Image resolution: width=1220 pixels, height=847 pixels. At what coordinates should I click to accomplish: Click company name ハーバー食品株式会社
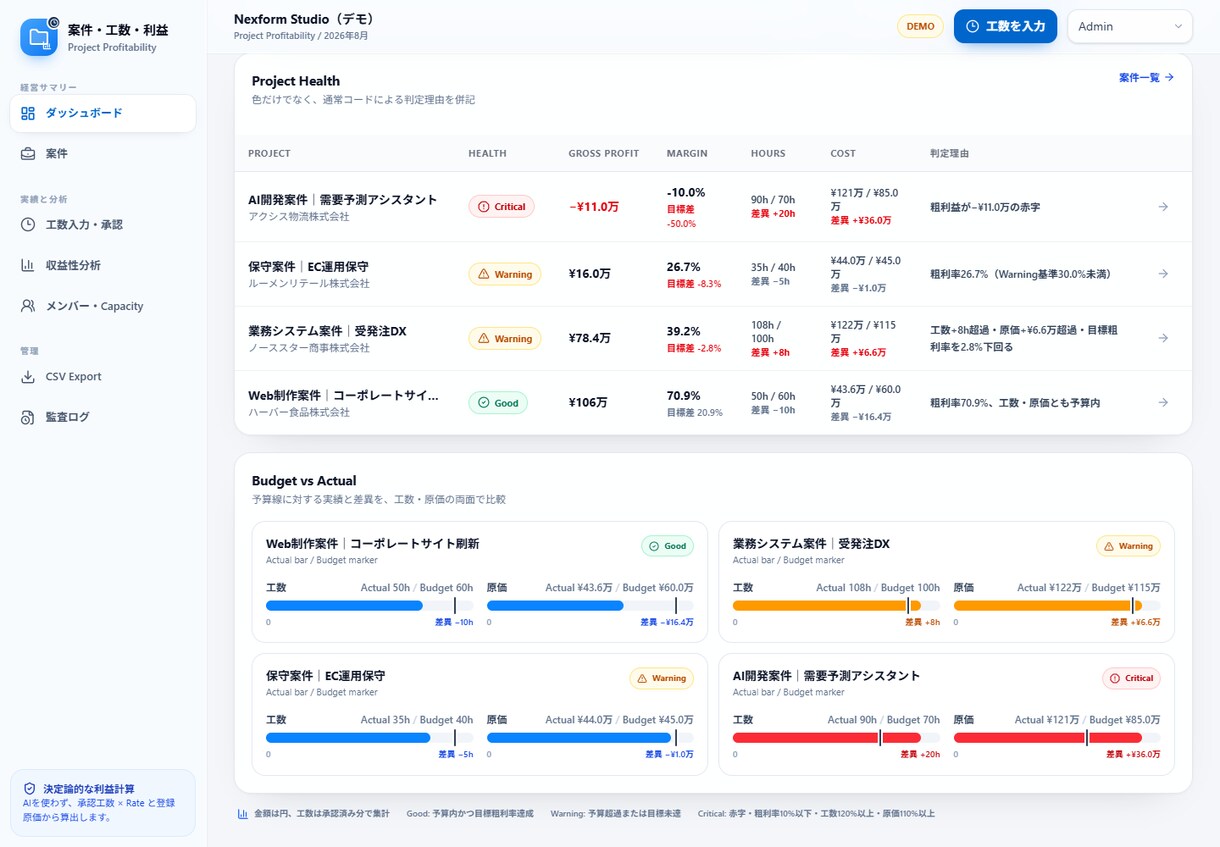click(x=299, y=412)
